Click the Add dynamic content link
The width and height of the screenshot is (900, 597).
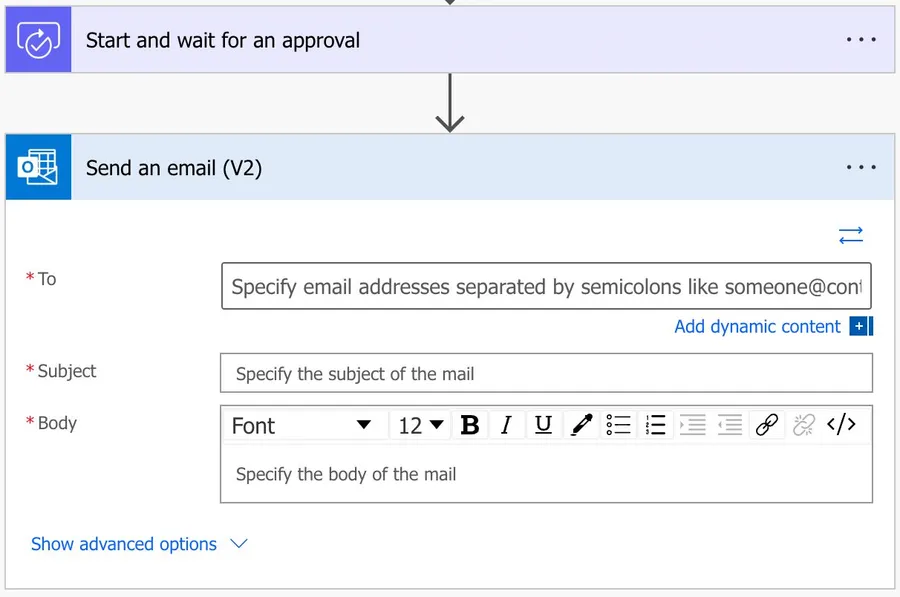pos(757,326)
